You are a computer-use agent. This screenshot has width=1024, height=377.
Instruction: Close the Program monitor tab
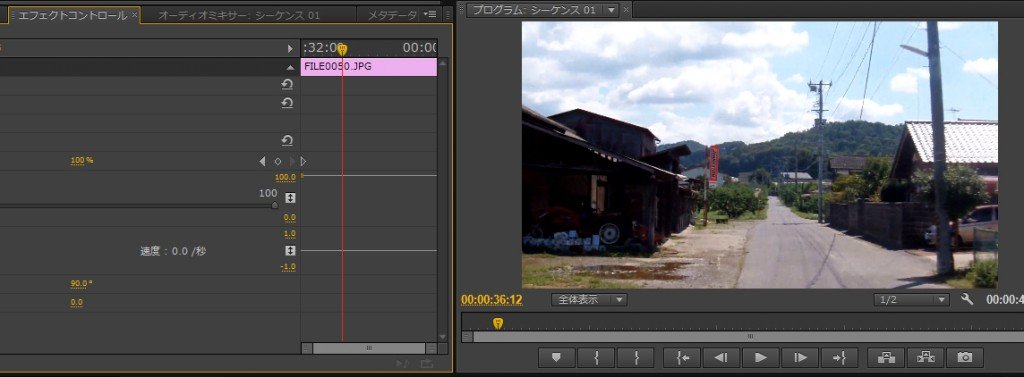click(x=626, y=10)
